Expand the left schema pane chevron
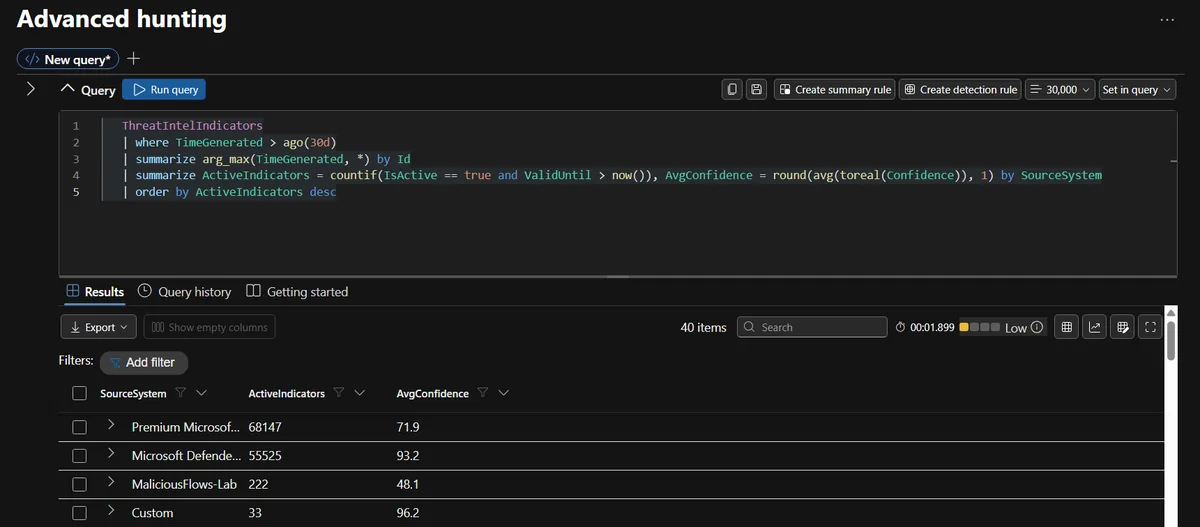Image resolution: width=1200 pixels, height=527 pixels. 30,89
